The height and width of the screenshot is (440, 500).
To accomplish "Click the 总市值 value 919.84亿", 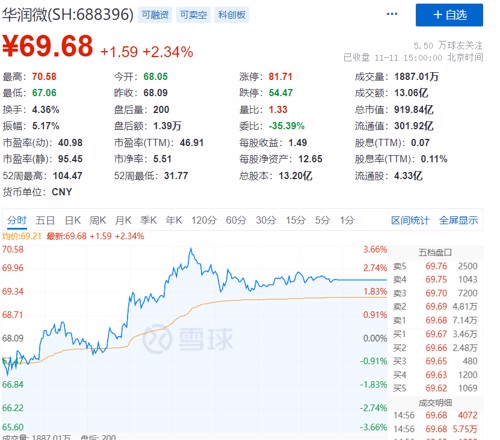I will 414,109.
